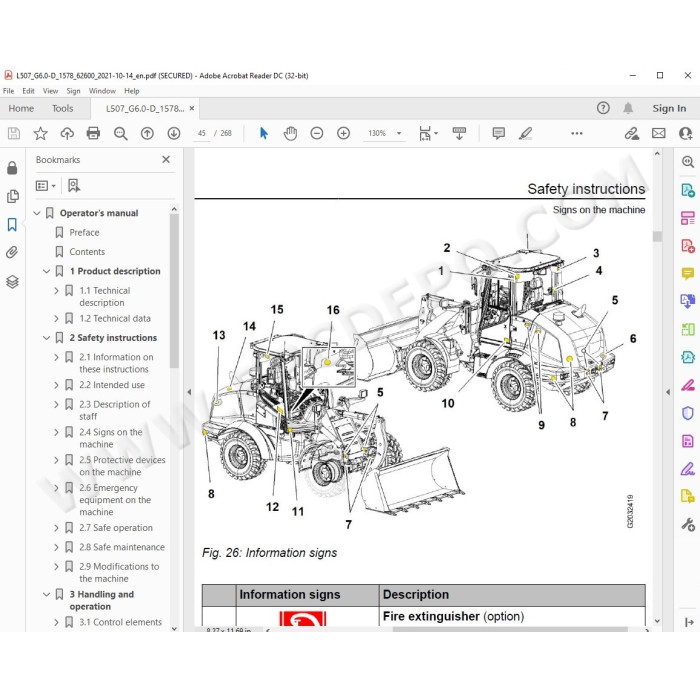This screenshot has height=700, width=700.
Task: Click the scrolling mode download icon
Action: [459, 133]
